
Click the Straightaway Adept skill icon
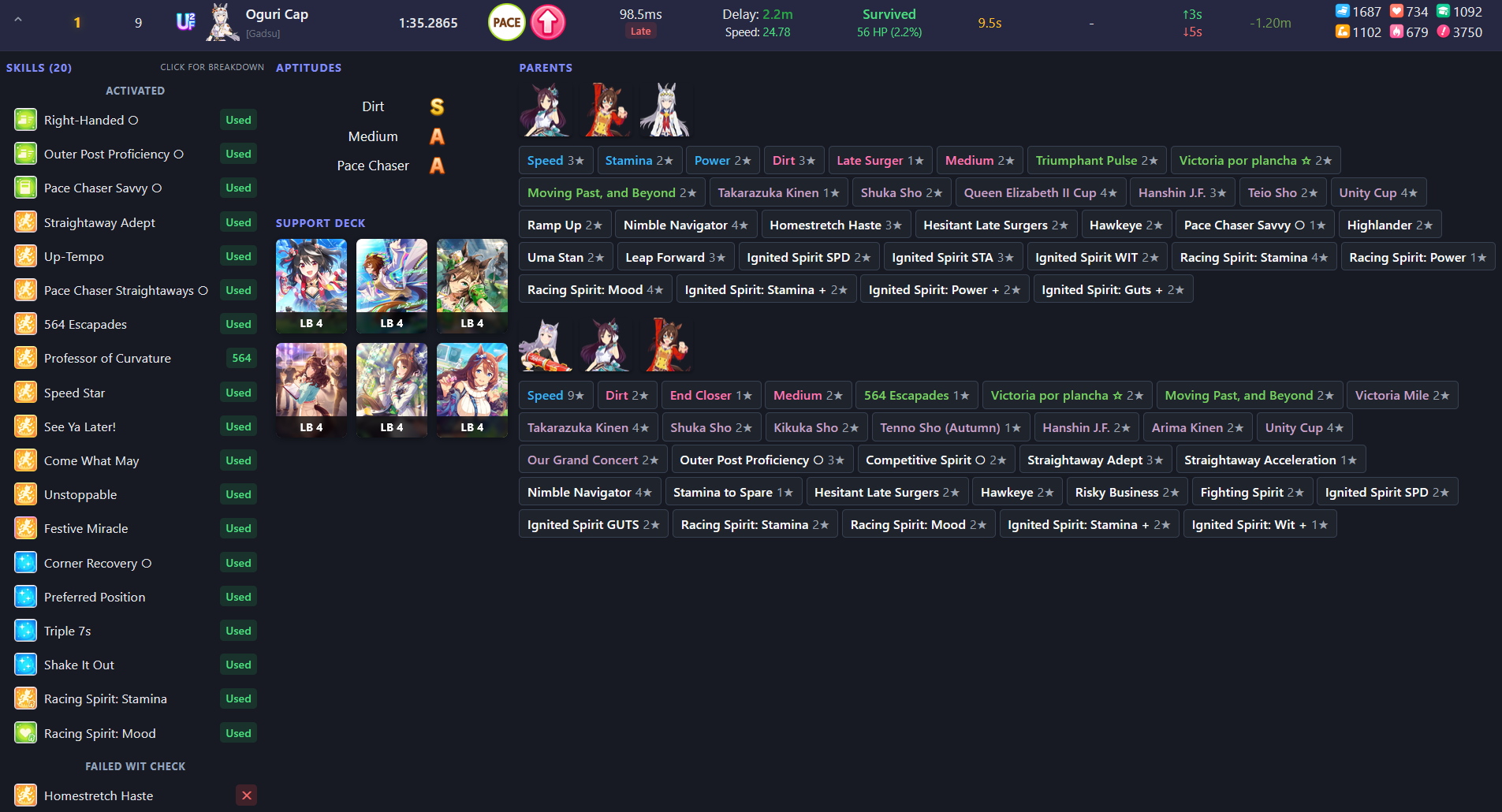(25, 222)
